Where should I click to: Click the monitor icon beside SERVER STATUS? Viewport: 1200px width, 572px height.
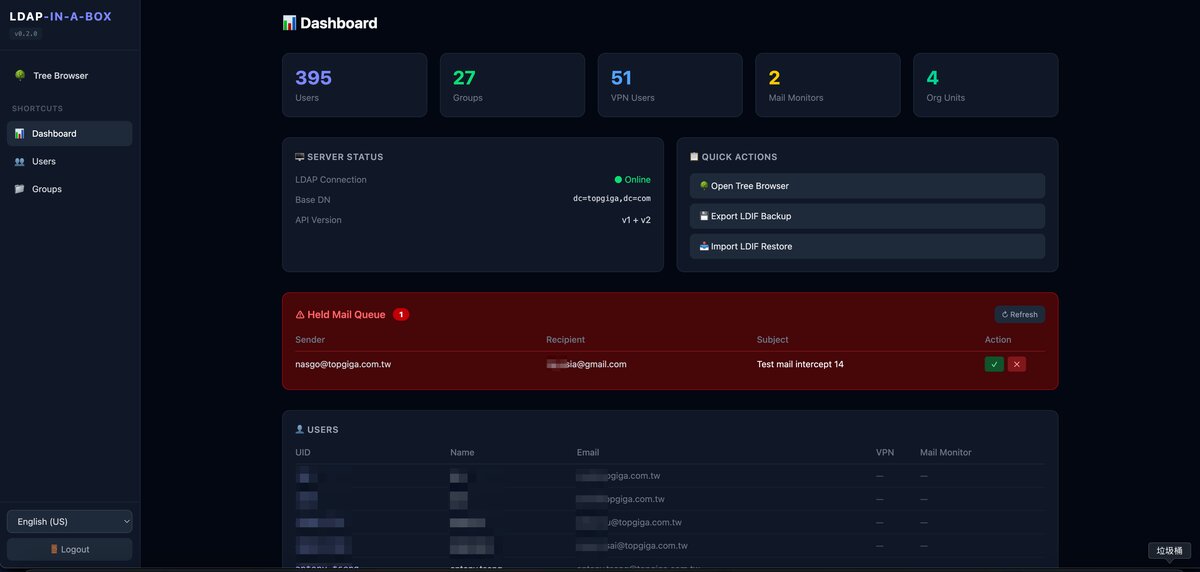point(300,157)
